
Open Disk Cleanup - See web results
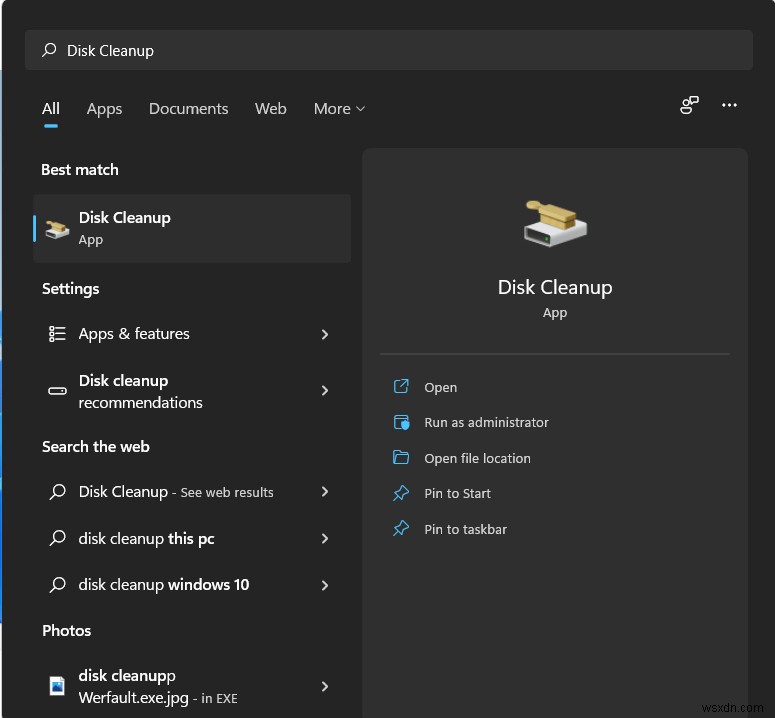(192, 492)
